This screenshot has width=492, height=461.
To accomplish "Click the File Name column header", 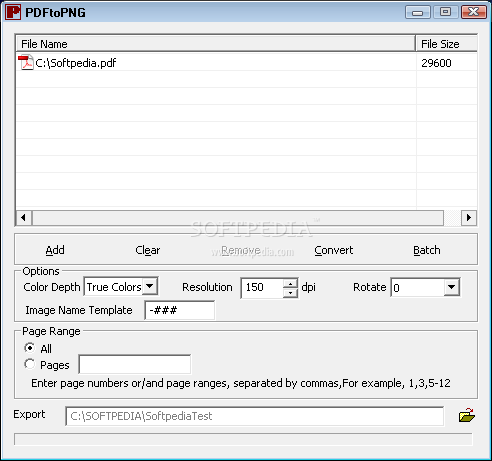I will [215, 44].
